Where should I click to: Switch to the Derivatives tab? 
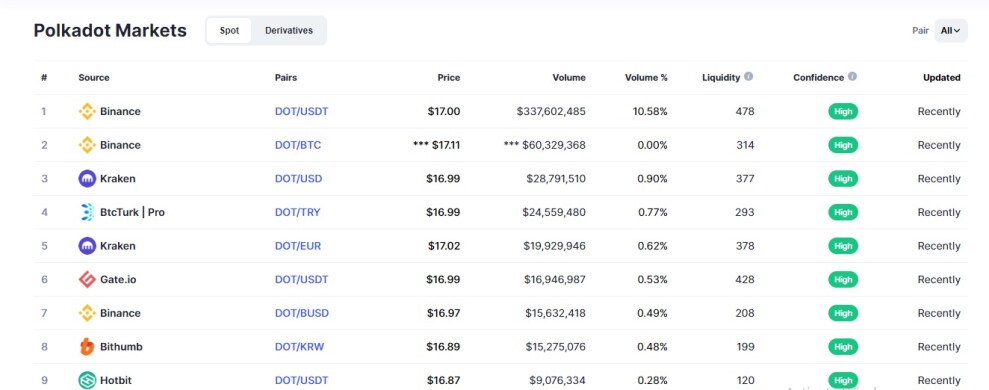[x=288, y=30]
